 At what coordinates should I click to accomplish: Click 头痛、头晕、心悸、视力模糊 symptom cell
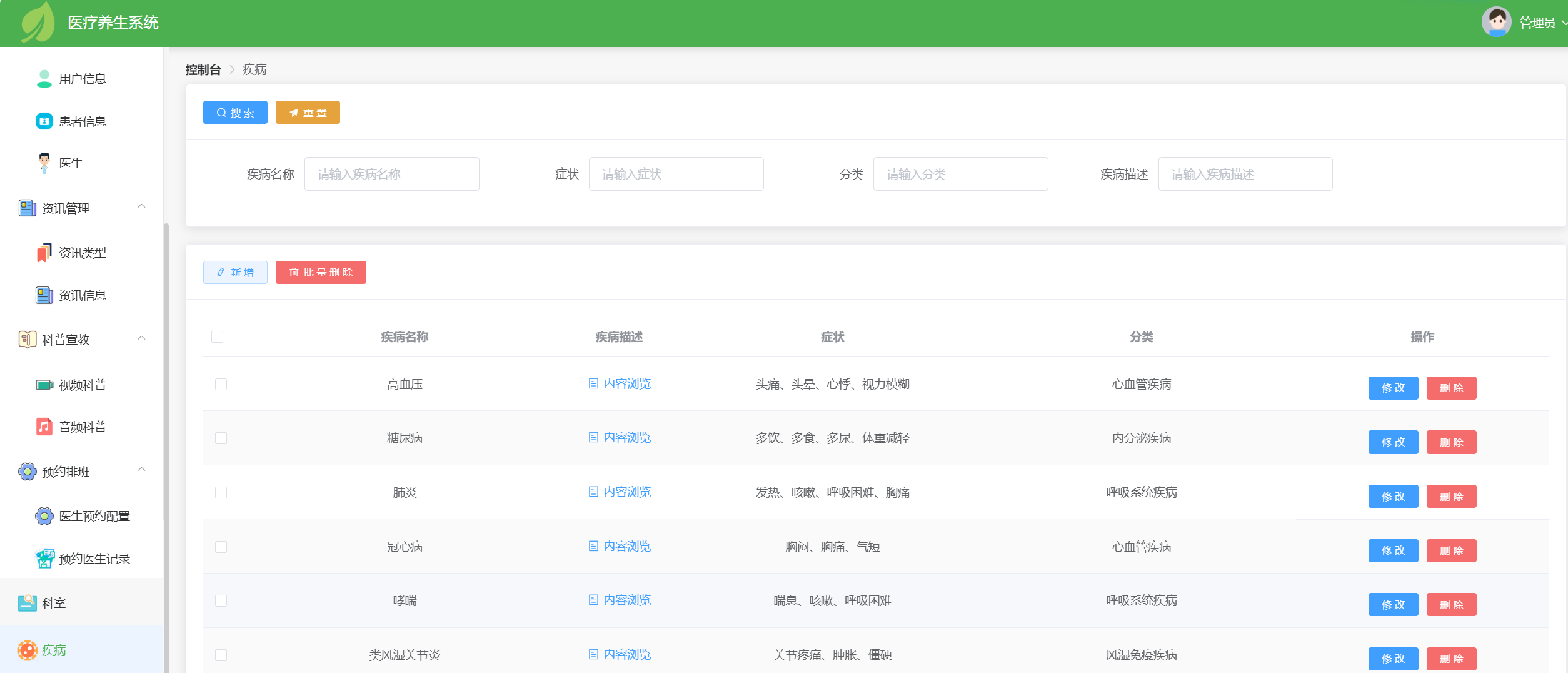833,384
